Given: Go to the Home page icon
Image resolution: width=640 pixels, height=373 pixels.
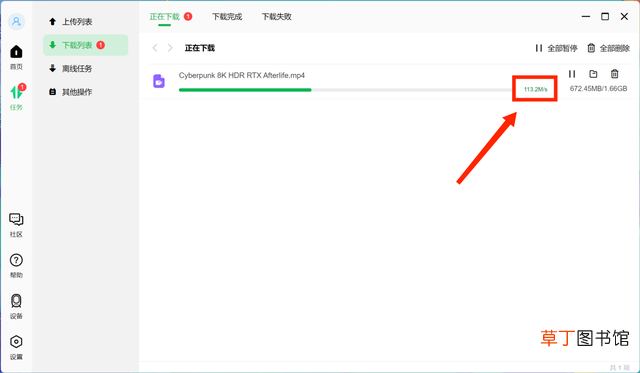Looking at the screenshot, I should (x=16, y=52).
